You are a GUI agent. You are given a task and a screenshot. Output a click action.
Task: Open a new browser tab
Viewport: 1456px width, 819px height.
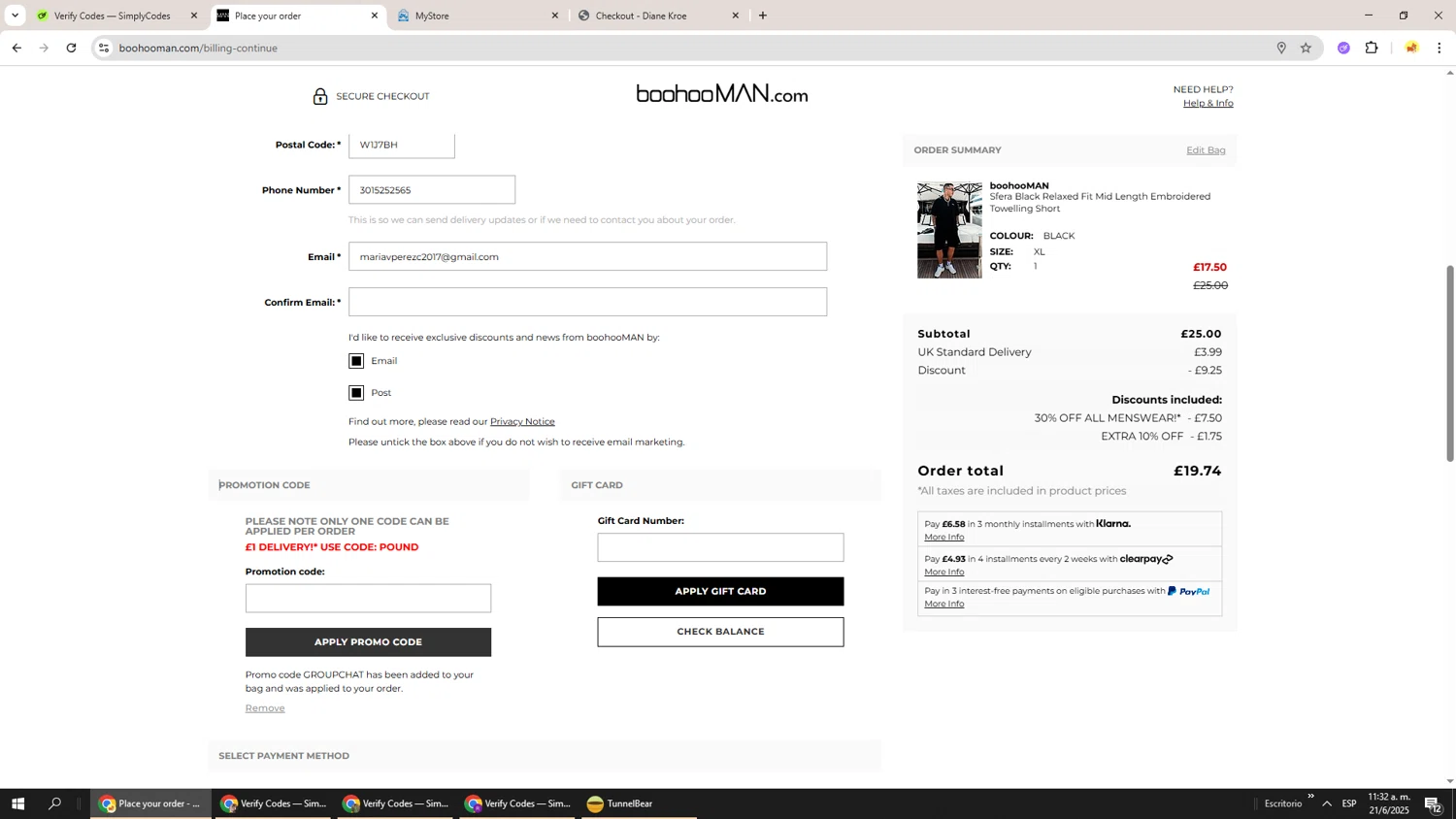tap(763, 16)
